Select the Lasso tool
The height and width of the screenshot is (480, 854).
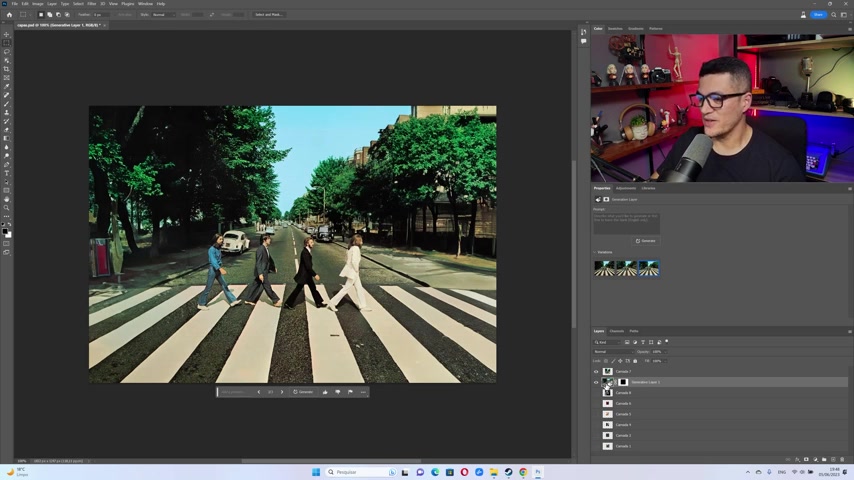[7, 52]
